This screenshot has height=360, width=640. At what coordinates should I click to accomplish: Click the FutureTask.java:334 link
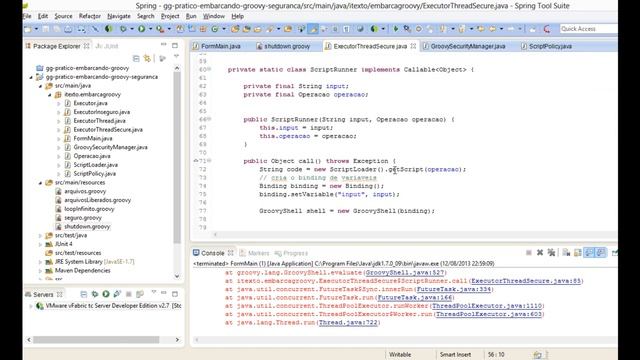453,289
